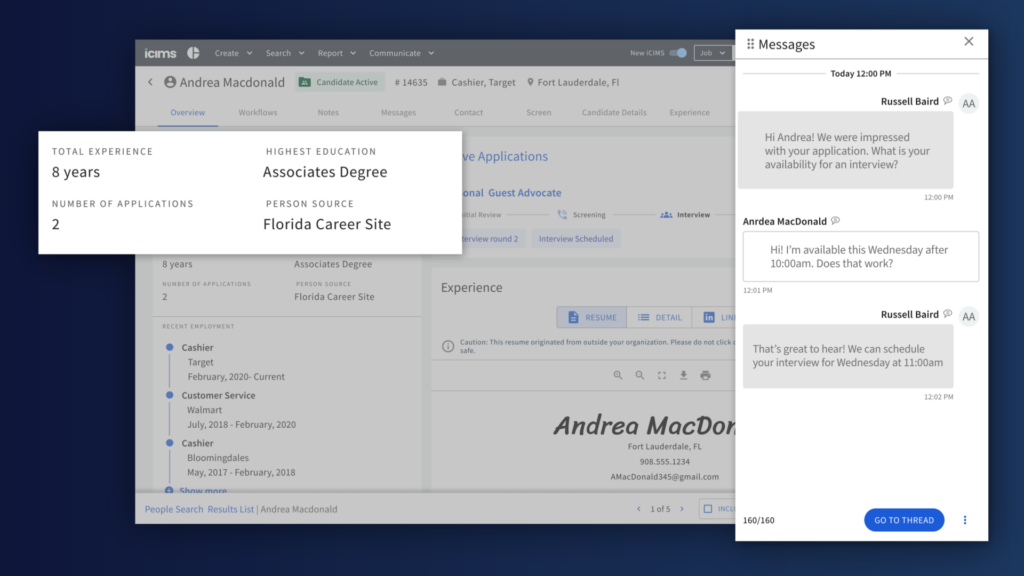
Task: Grab the Messages panel drag handle icon
Action: pyautogui.click(x=750, y=44)
